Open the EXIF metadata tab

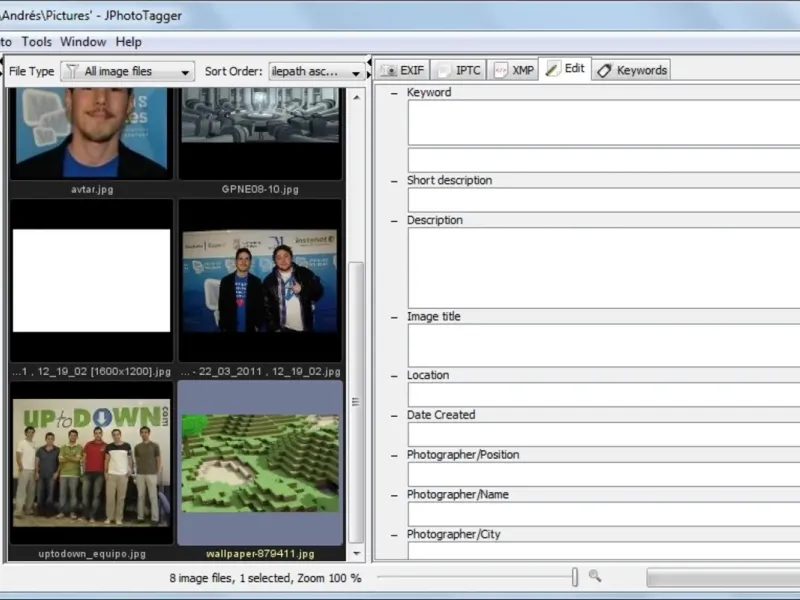pos(402,70)
